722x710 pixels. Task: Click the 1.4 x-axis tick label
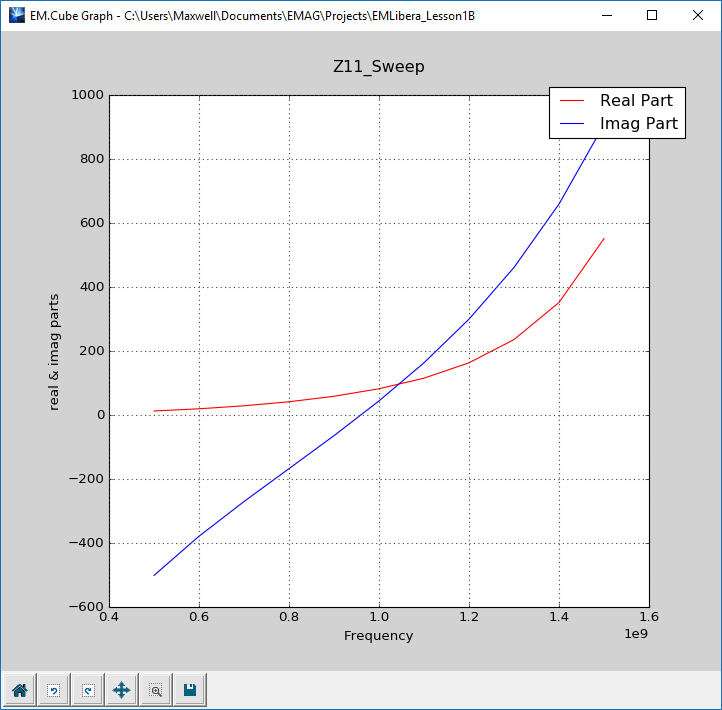559,617
